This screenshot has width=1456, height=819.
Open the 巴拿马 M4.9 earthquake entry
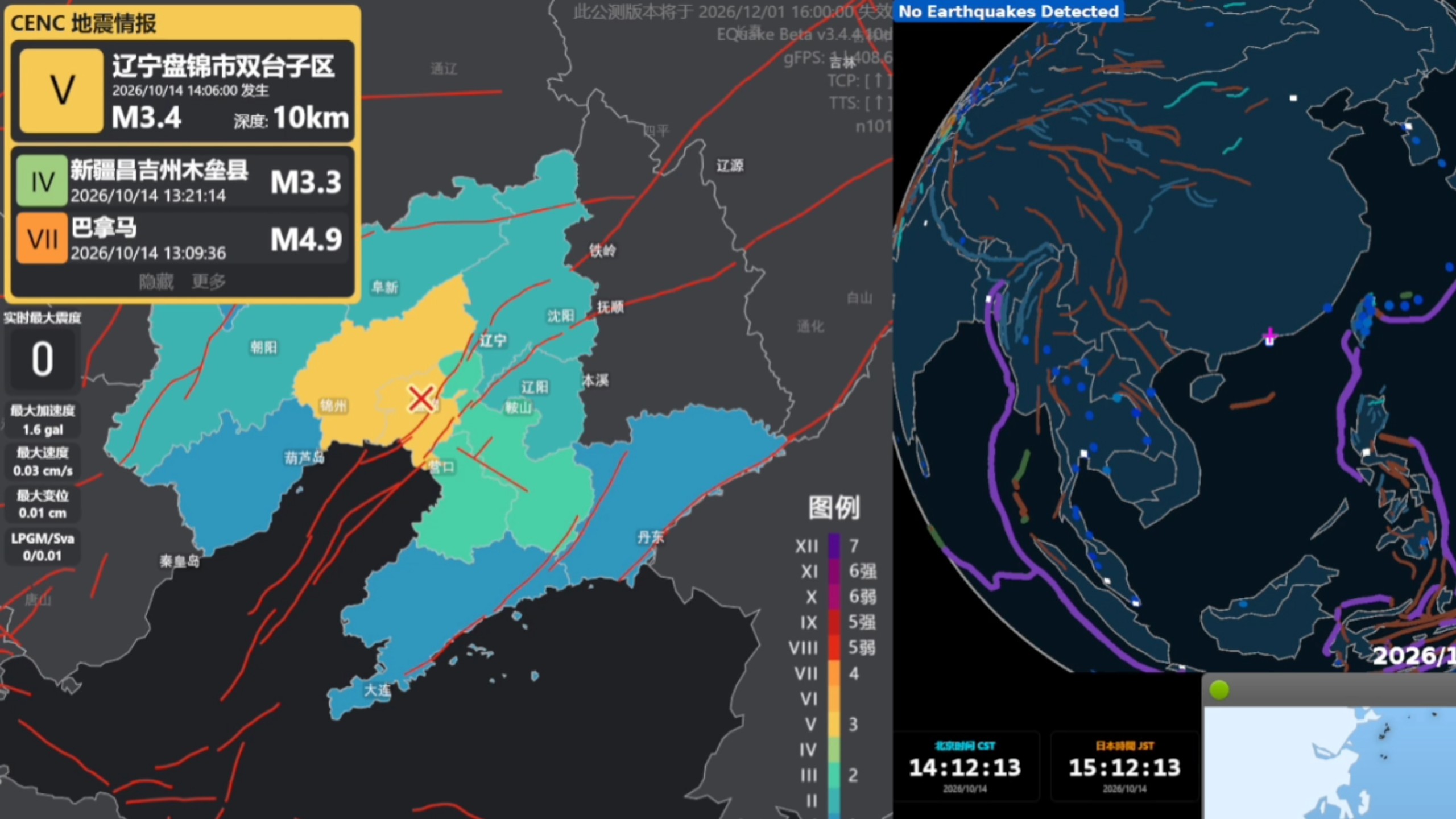[183, 238]
